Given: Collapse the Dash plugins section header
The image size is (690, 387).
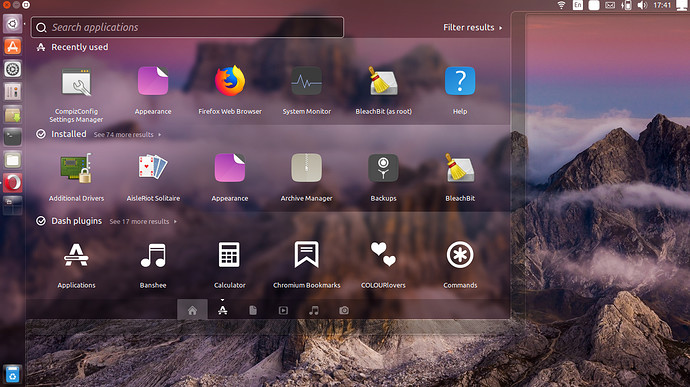Looking at the screenshot, I should (69, 221).
